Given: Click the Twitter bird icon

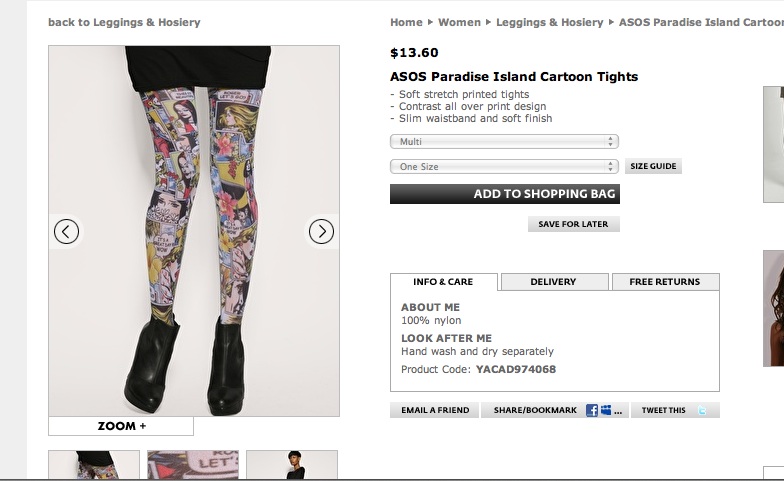Looking at the screenshot, I should (703, 410).
